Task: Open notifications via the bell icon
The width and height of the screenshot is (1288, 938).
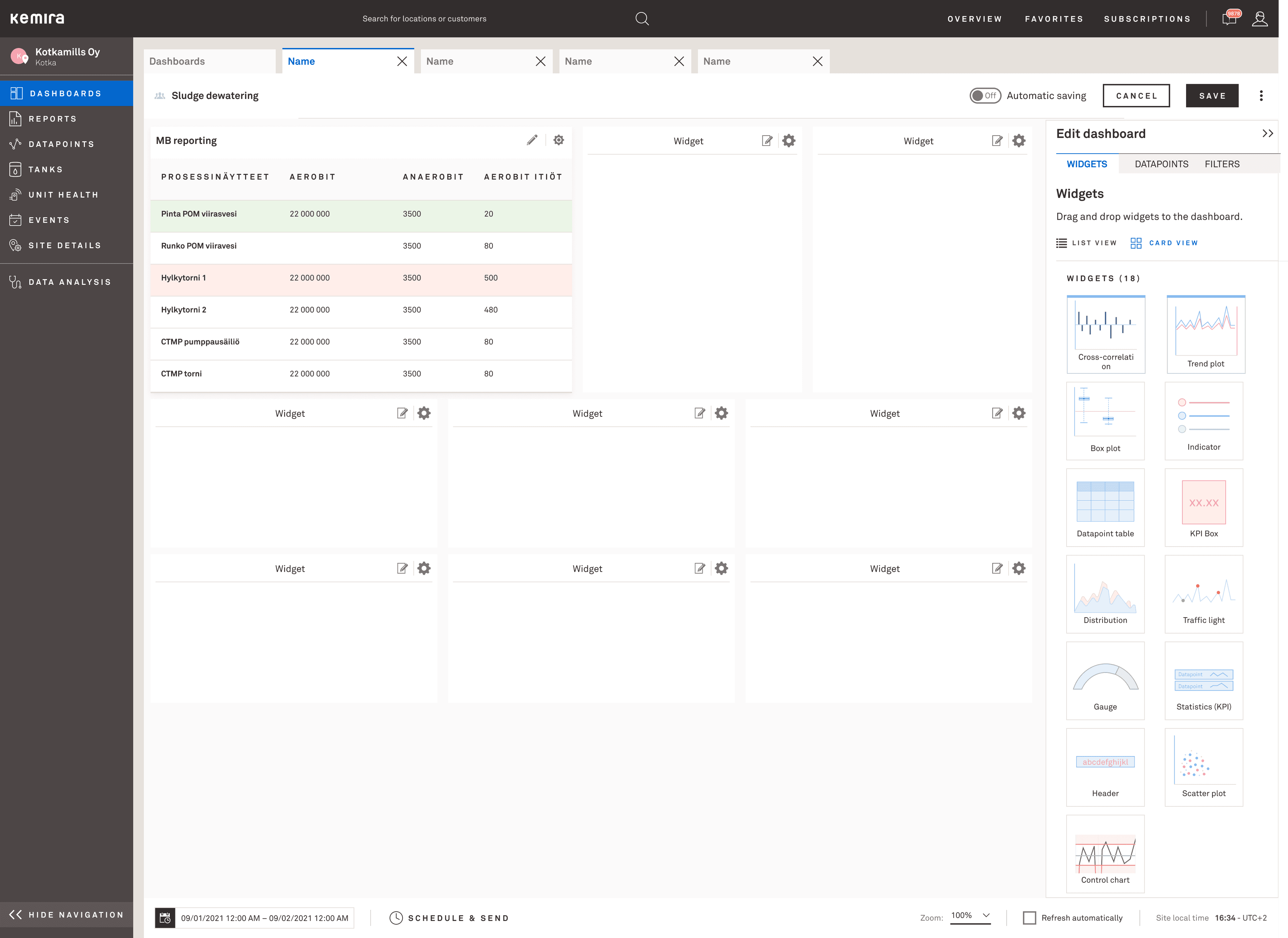Action: click(x=1228, y=18)
